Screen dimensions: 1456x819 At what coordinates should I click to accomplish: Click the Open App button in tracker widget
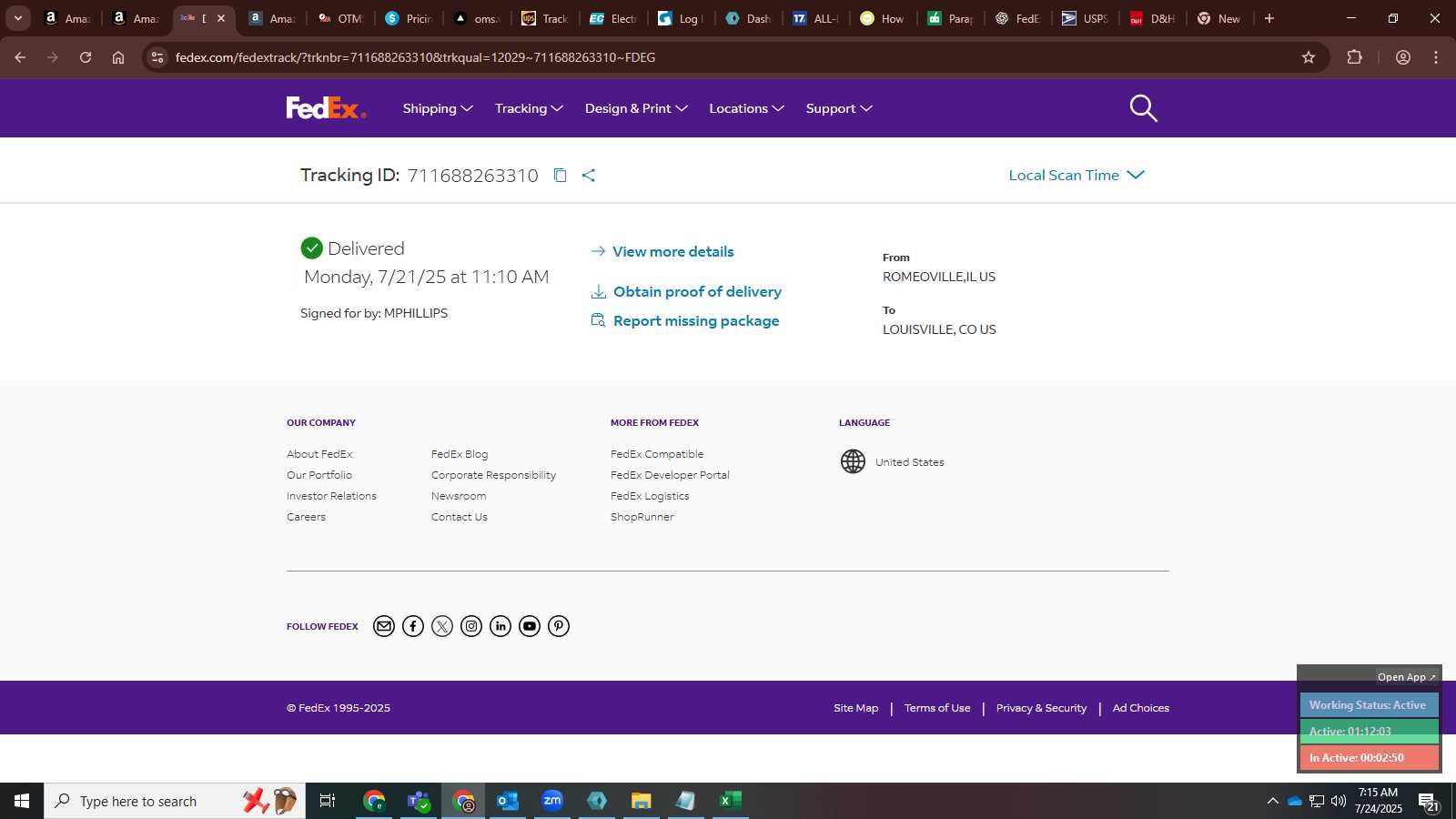coord(1406,677)
